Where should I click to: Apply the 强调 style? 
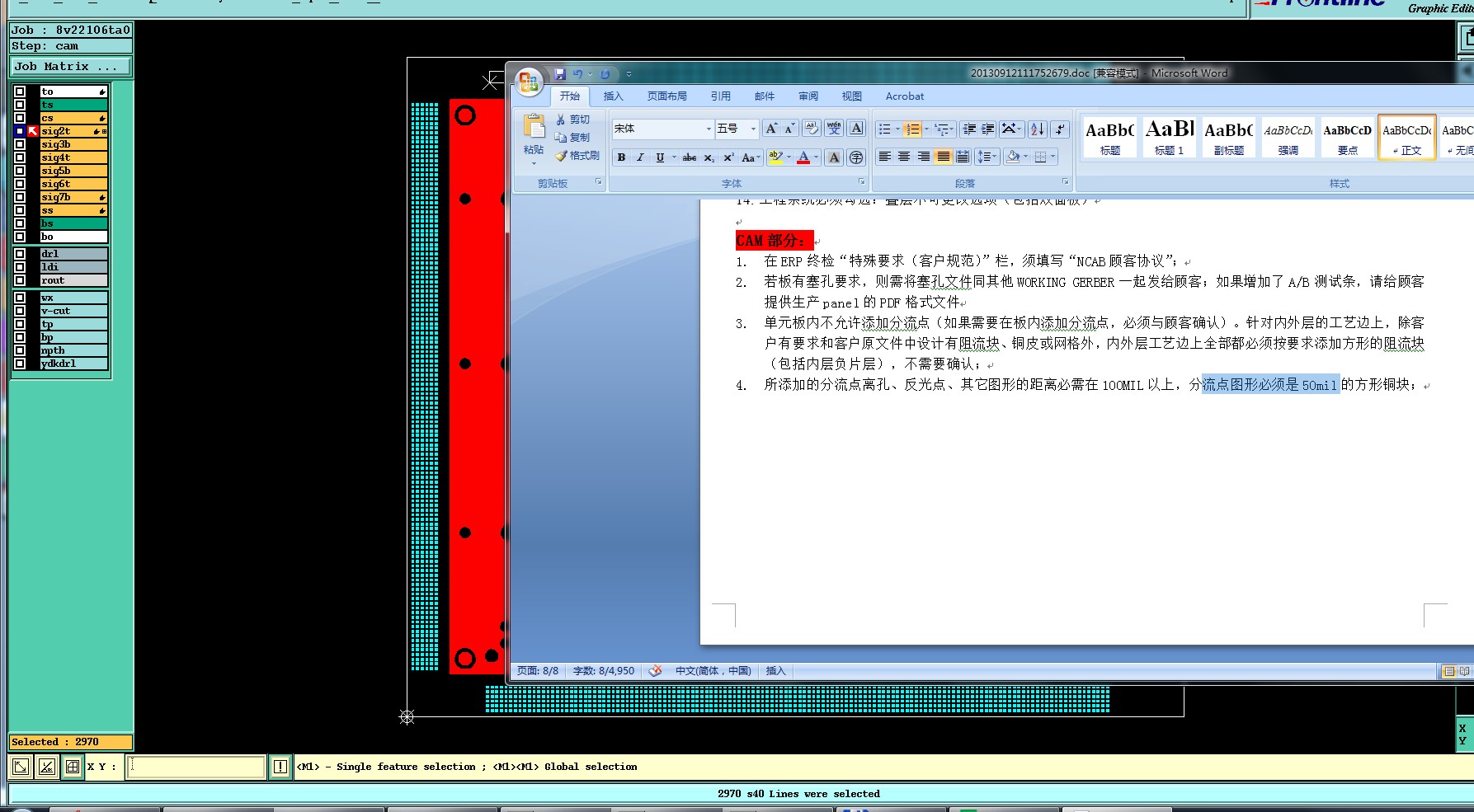[x=1288, y=137]
